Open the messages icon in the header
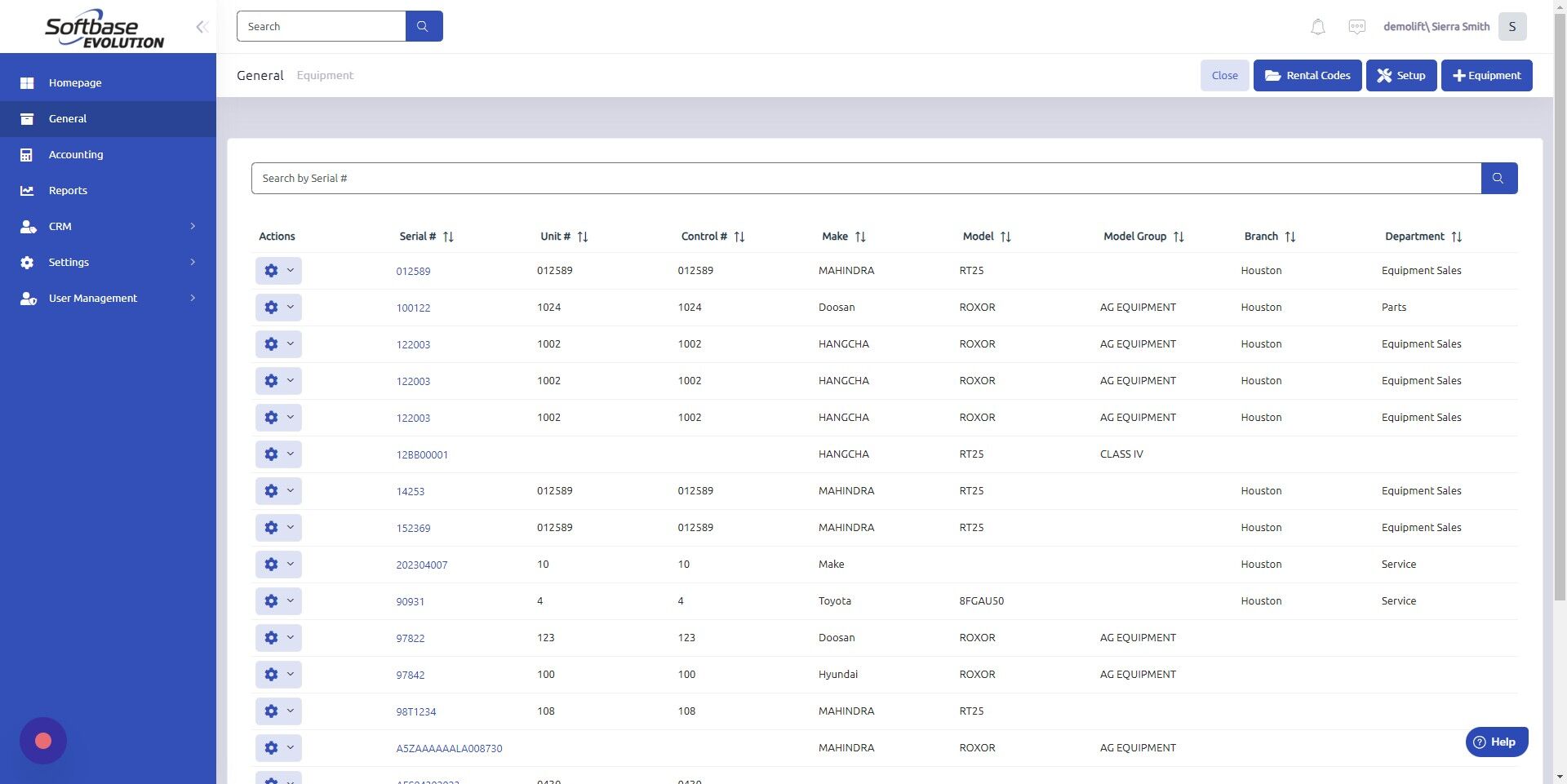1567x784 pixels. click(1356, 26)
